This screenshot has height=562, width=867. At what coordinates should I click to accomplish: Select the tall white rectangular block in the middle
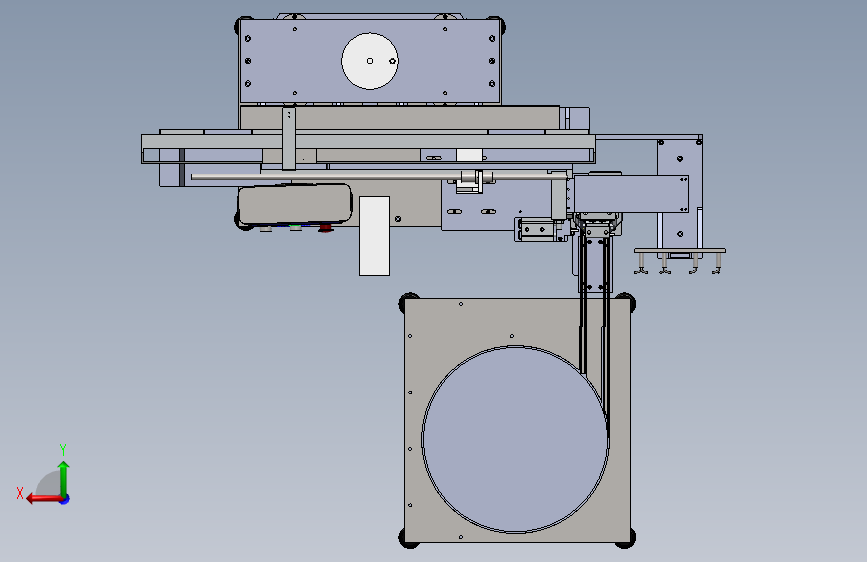click(374, 236)
